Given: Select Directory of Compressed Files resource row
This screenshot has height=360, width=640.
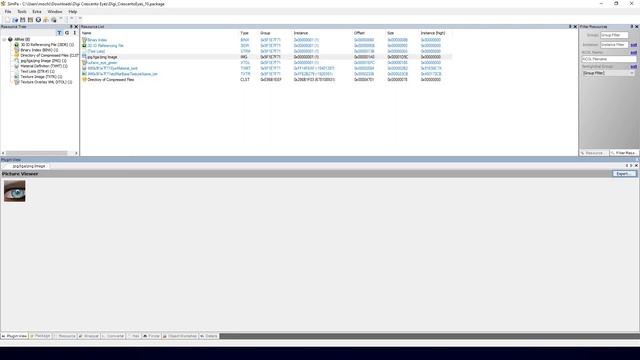Looking at the screenshot, I should 267,80.
